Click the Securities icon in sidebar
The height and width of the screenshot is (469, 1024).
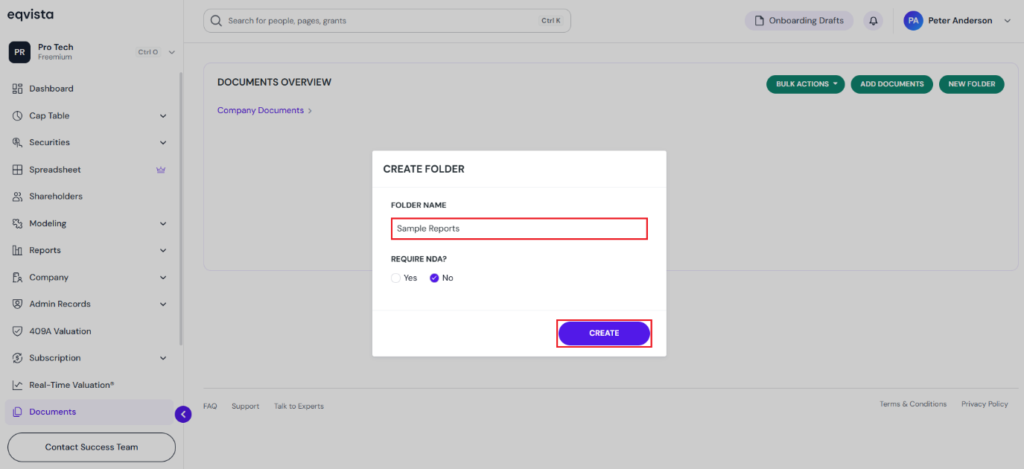tap(18, 142)
